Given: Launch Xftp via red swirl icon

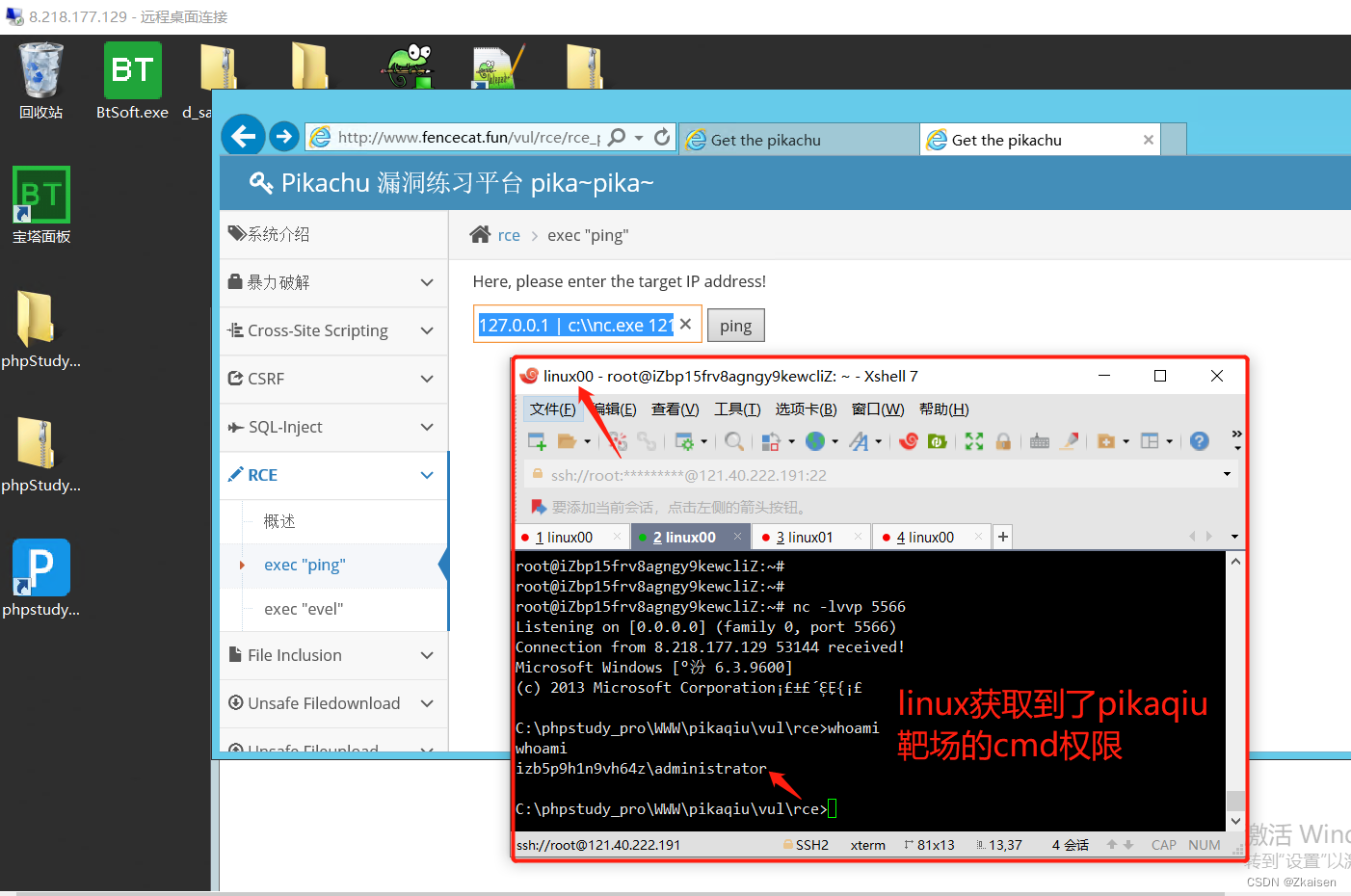Looking at the screenshot, I should click(908, 441).
